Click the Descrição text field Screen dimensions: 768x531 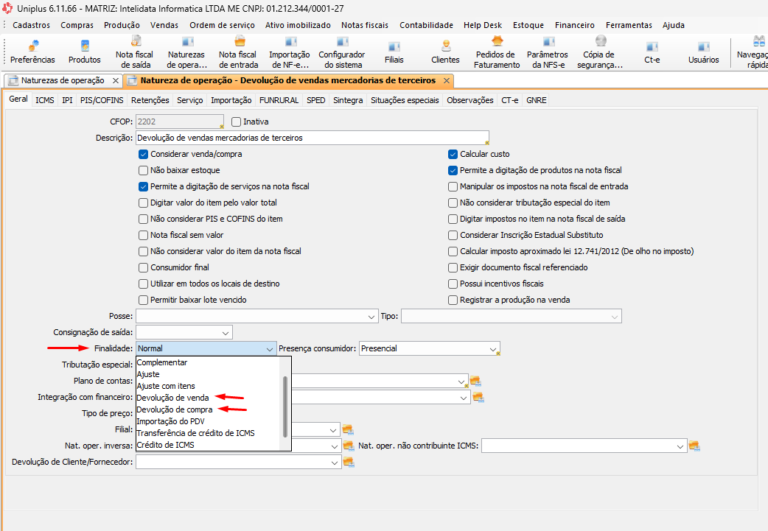(x=312, y=138)
